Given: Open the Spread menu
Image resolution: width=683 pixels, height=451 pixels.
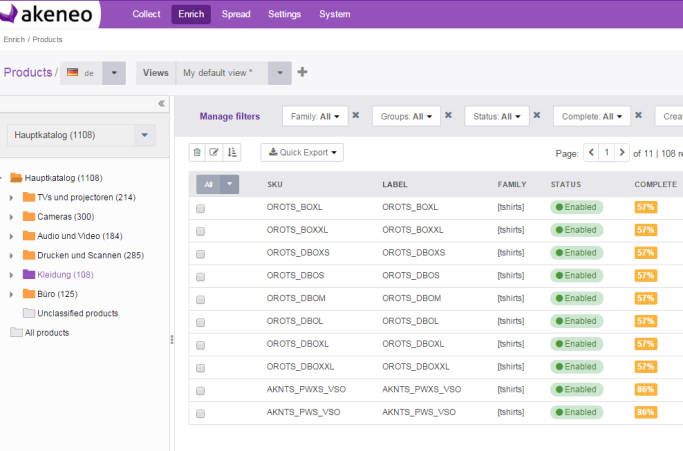Looking at the screenshot, I should (236, 14).
